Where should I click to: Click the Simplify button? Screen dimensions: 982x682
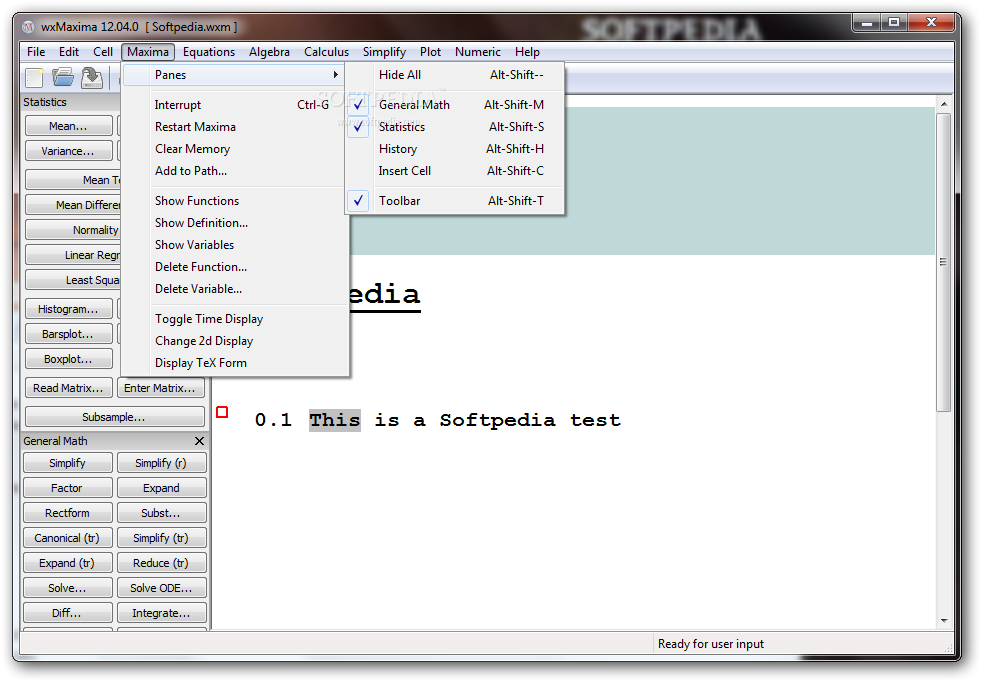point(68,463)
